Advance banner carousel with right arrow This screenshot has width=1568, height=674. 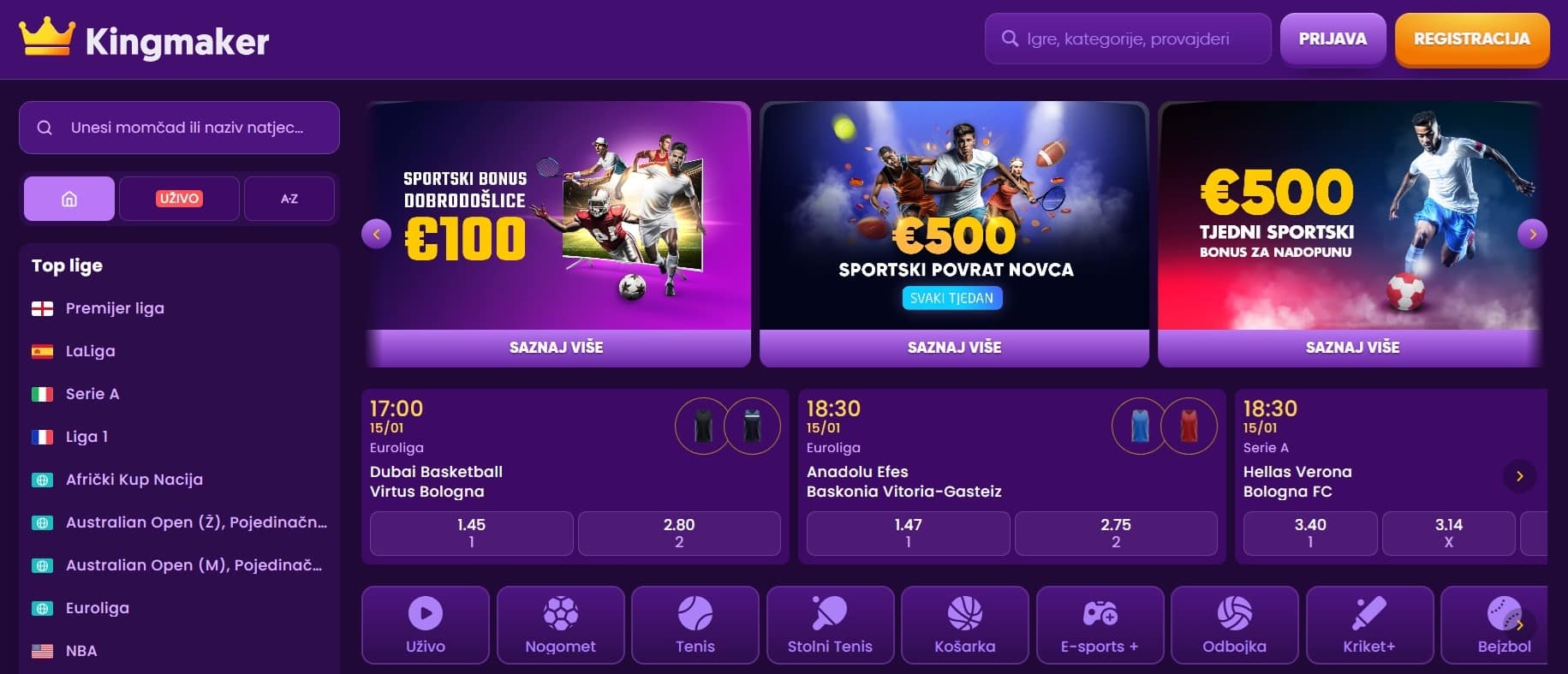click(x=1532, y=234)
